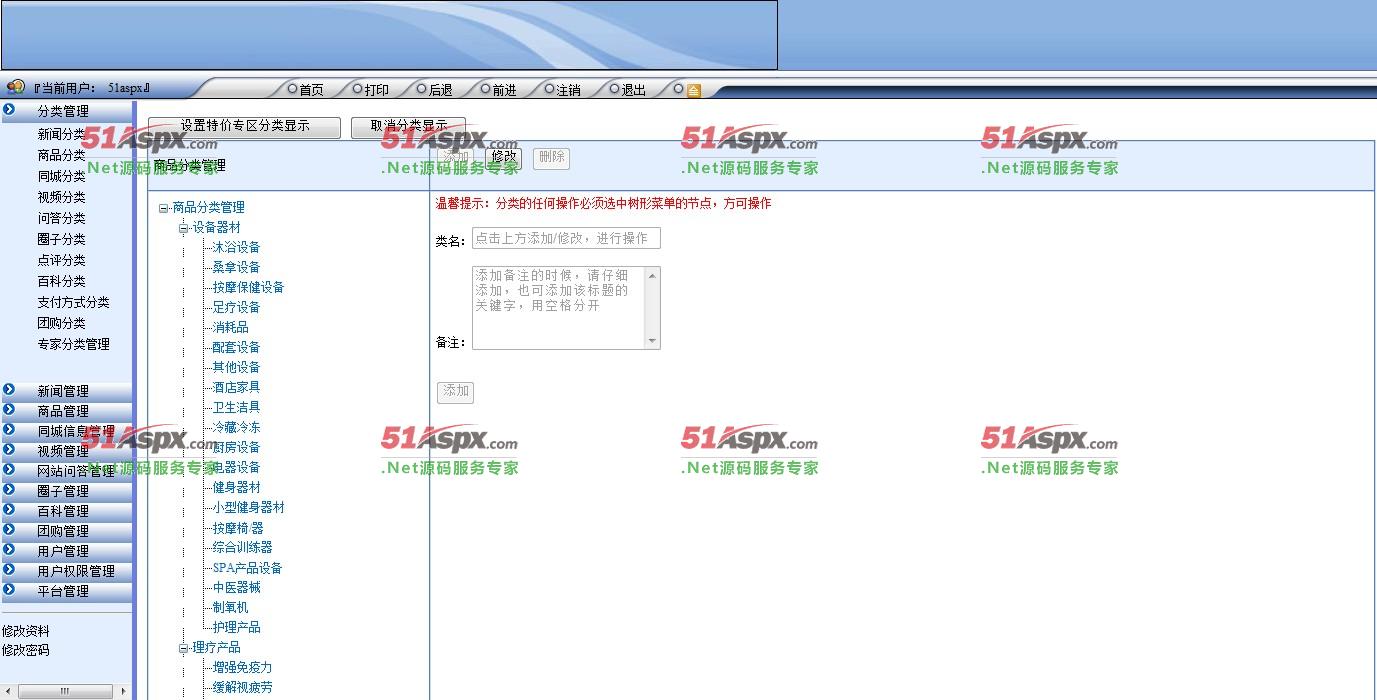Click the arrow icon beside 圈子管理
Screen dimensions: 1377x700
coord(9,490)
